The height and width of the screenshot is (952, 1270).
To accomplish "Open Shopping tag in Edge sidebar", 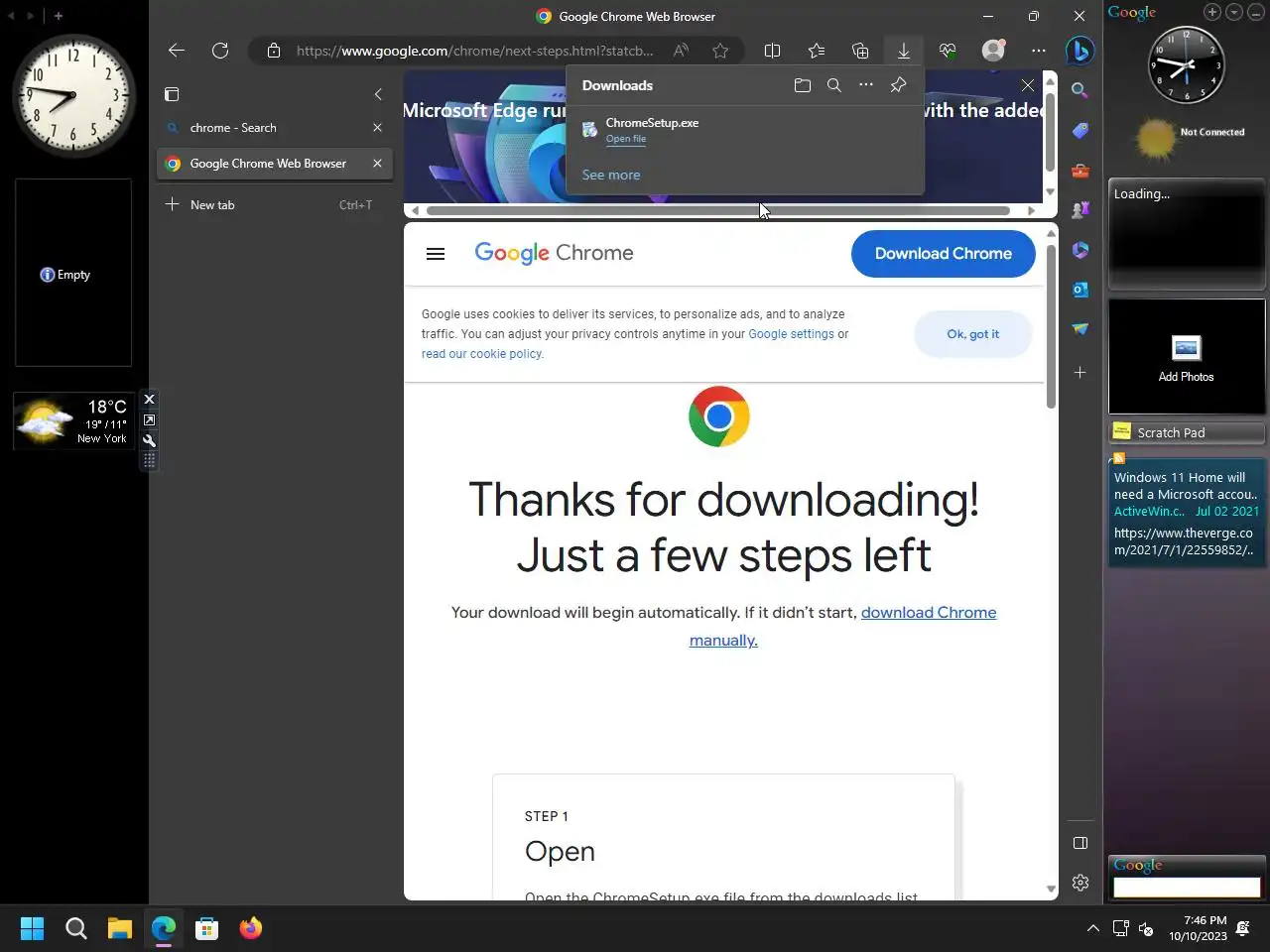I will [1080, 130].
